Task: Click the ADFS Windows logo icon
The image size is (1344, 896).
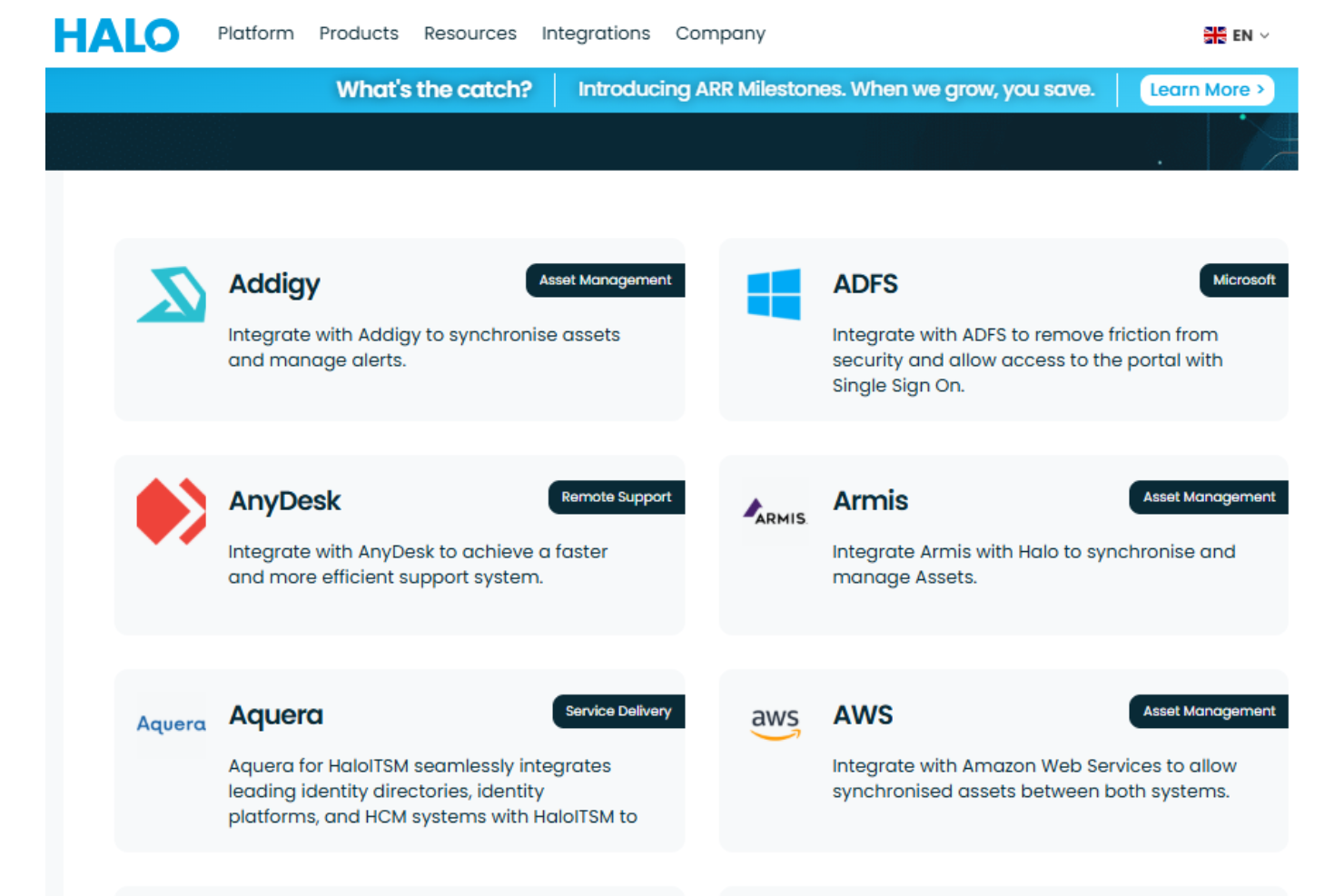Action: point(774,293)
